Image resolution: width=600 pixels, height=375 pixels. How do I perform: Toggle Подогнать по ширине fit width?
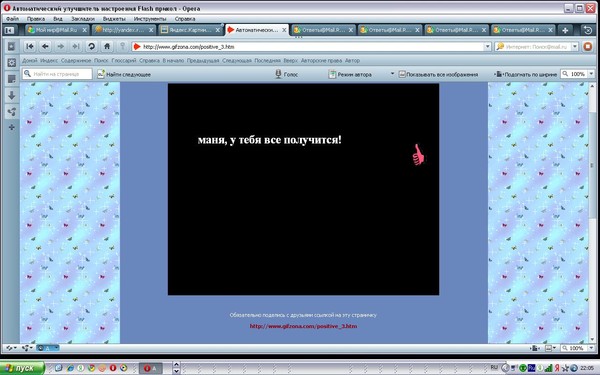(526, 74)
